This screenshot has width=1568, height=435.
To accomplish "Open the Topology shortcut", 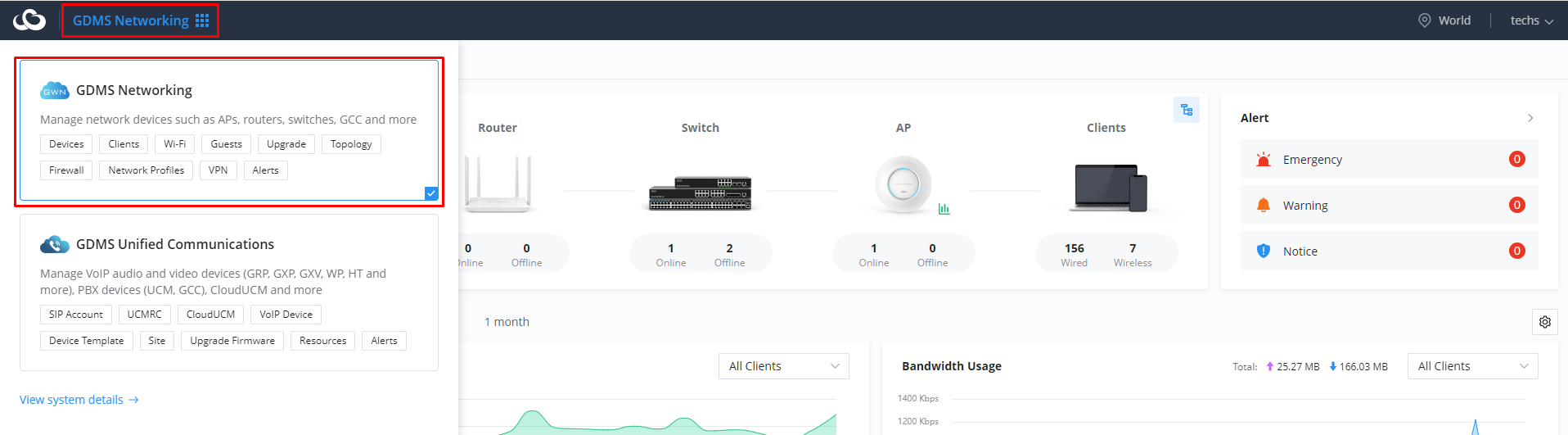I will click(351, 144).
